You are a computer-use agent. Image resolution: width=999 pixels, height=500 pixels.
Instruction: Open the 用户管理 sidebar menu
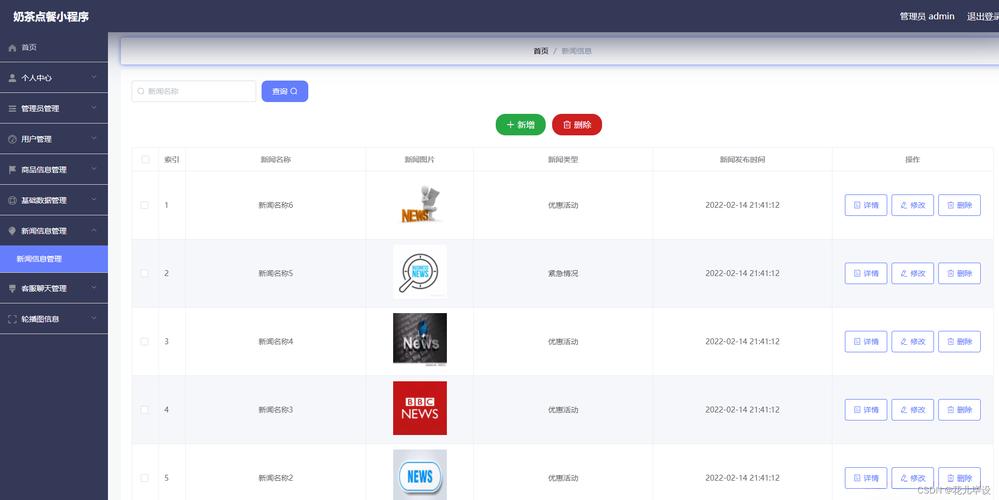[x=54, y=139]
